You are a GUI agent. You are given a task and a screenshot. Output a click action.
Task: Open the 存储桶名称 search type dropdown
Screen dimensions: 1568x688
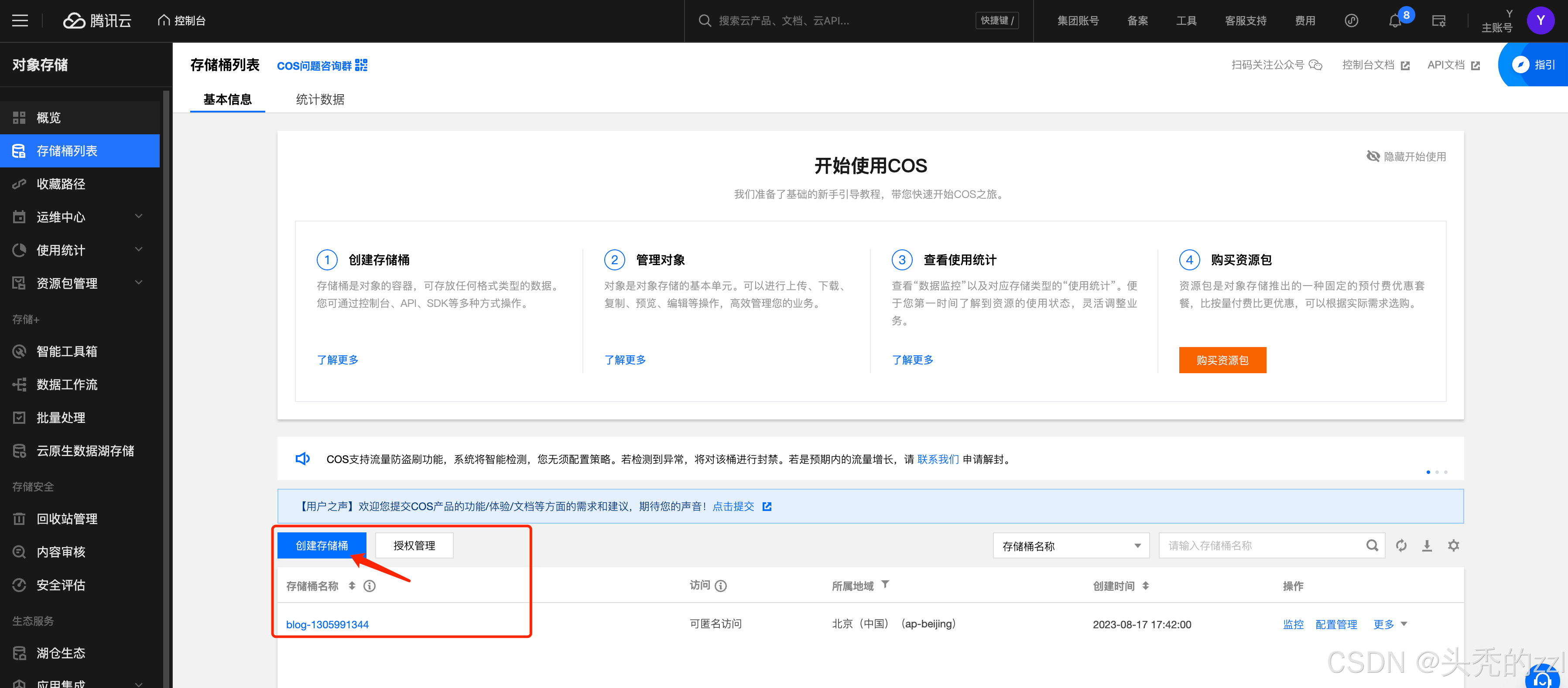pos(1071,546)
